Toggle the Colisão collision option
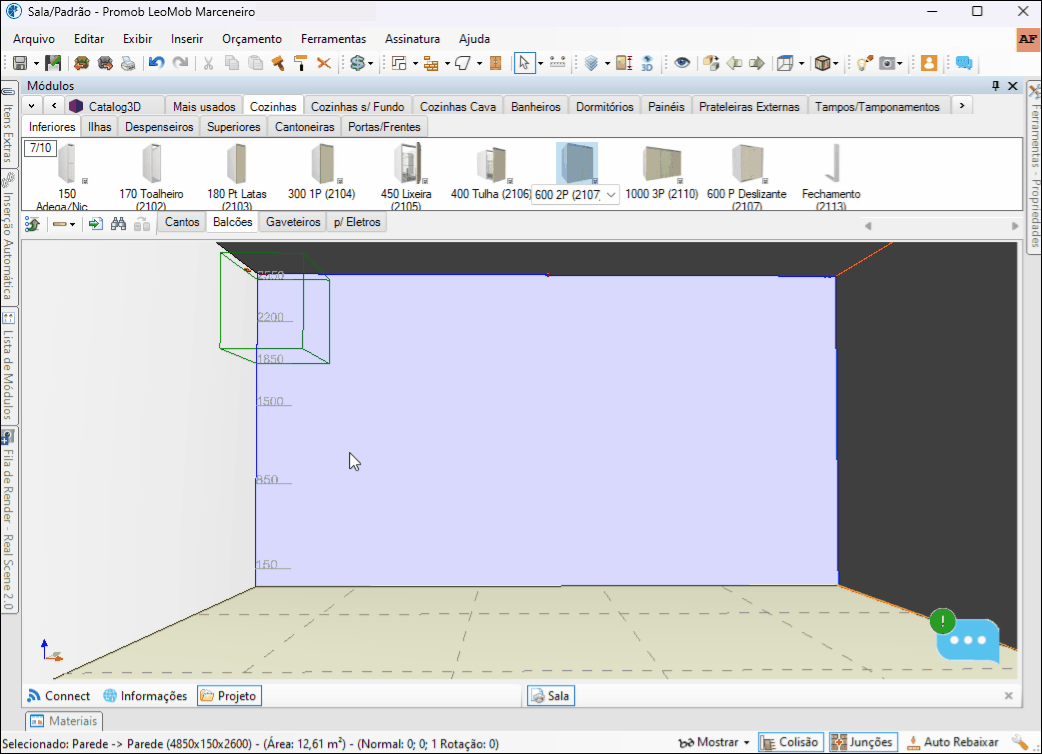The height and width of the screenshot is (754, 1042). click(x=791, y=742)
